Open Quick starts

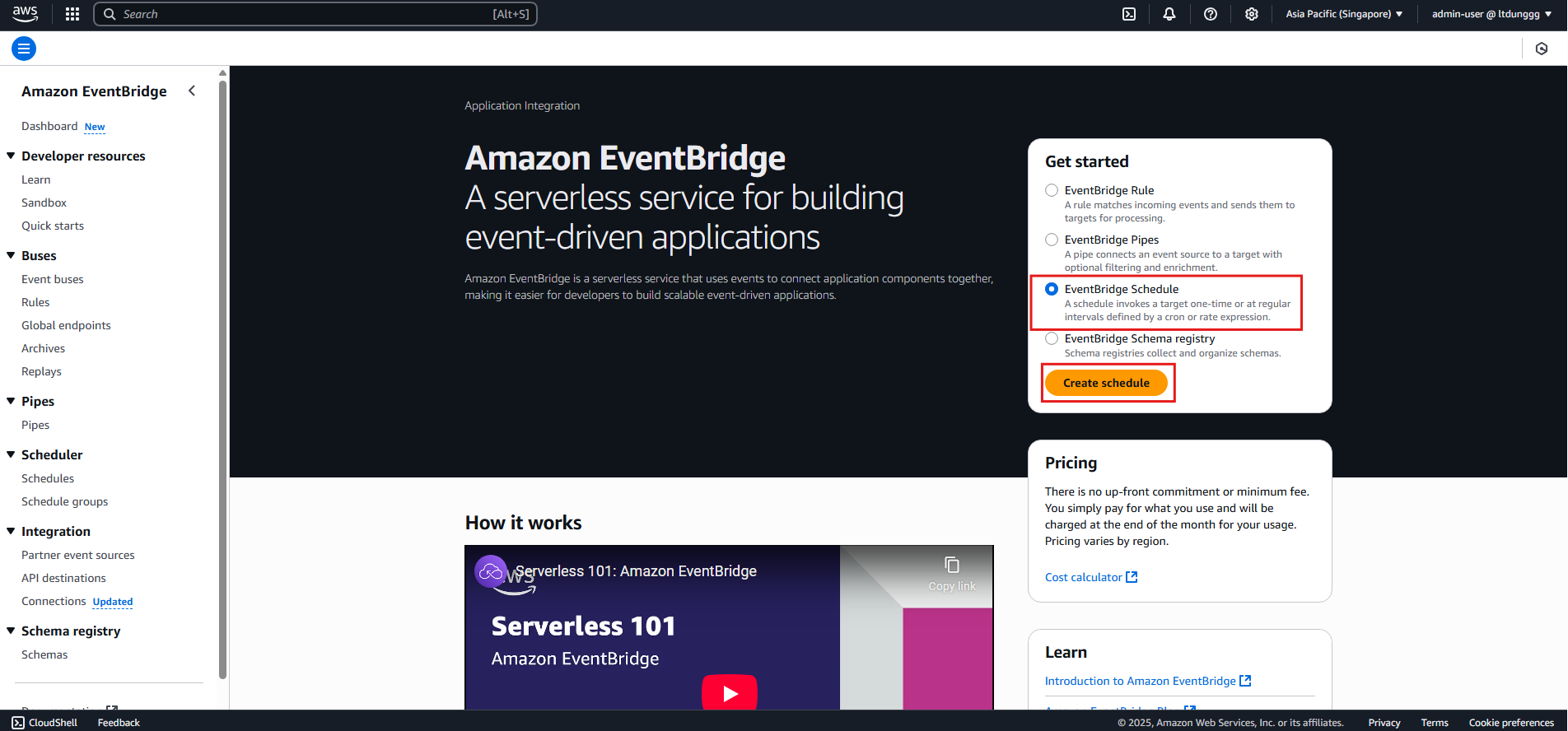53,226
